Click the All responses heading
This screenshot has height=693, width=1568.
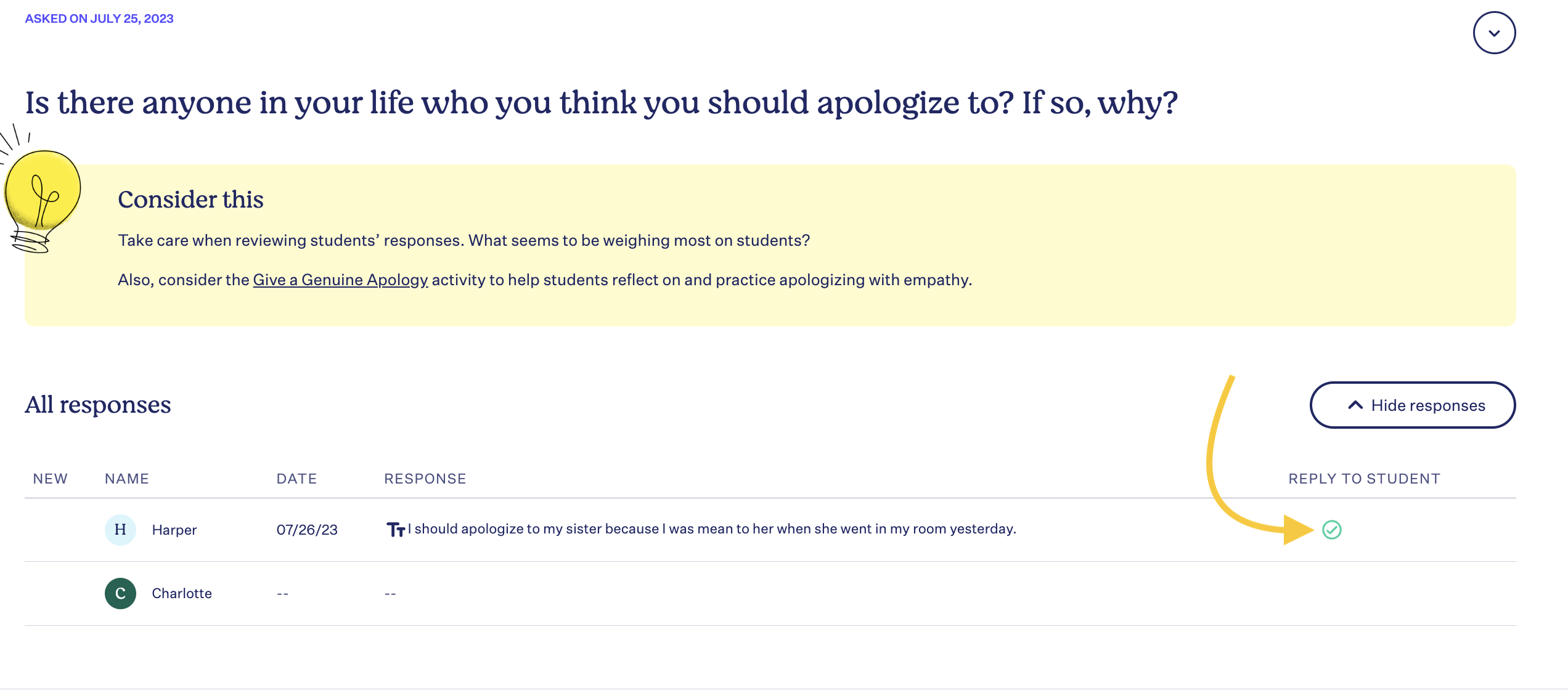tap(98, 405)
